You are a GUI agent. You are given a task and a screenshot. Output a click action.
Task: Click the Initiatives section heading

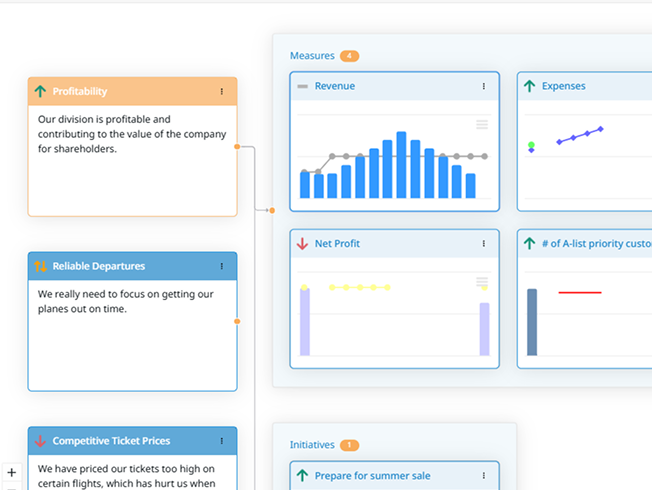(312, 445)
